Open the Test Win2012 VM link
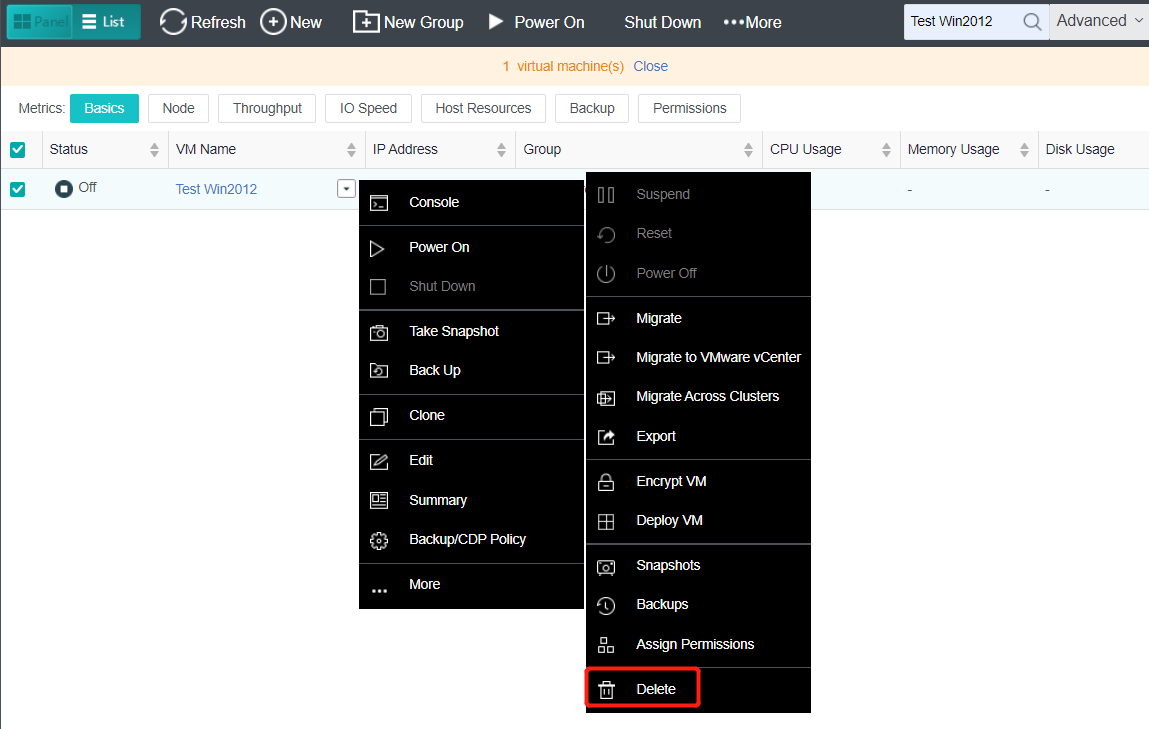This screenshot has width=1149, height=729. click(216, 189)
